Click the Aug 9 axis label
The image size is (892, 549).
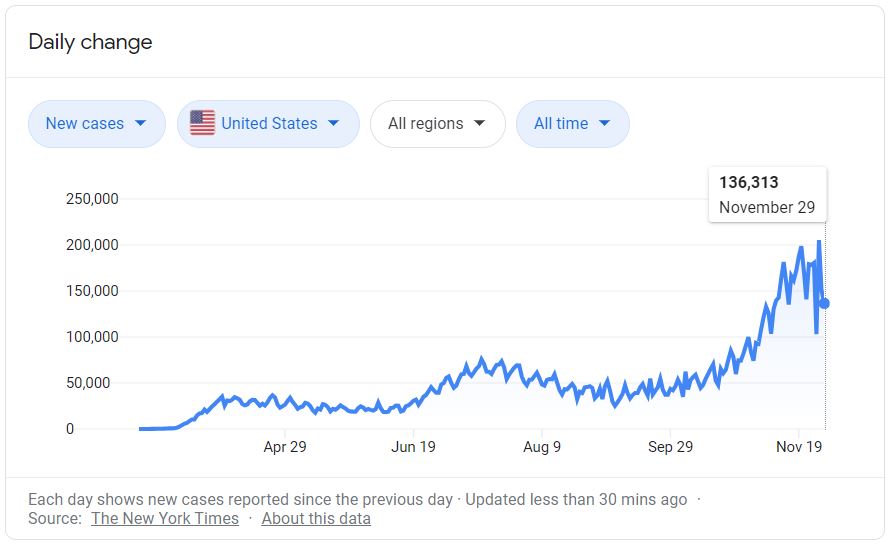point(542,447)
